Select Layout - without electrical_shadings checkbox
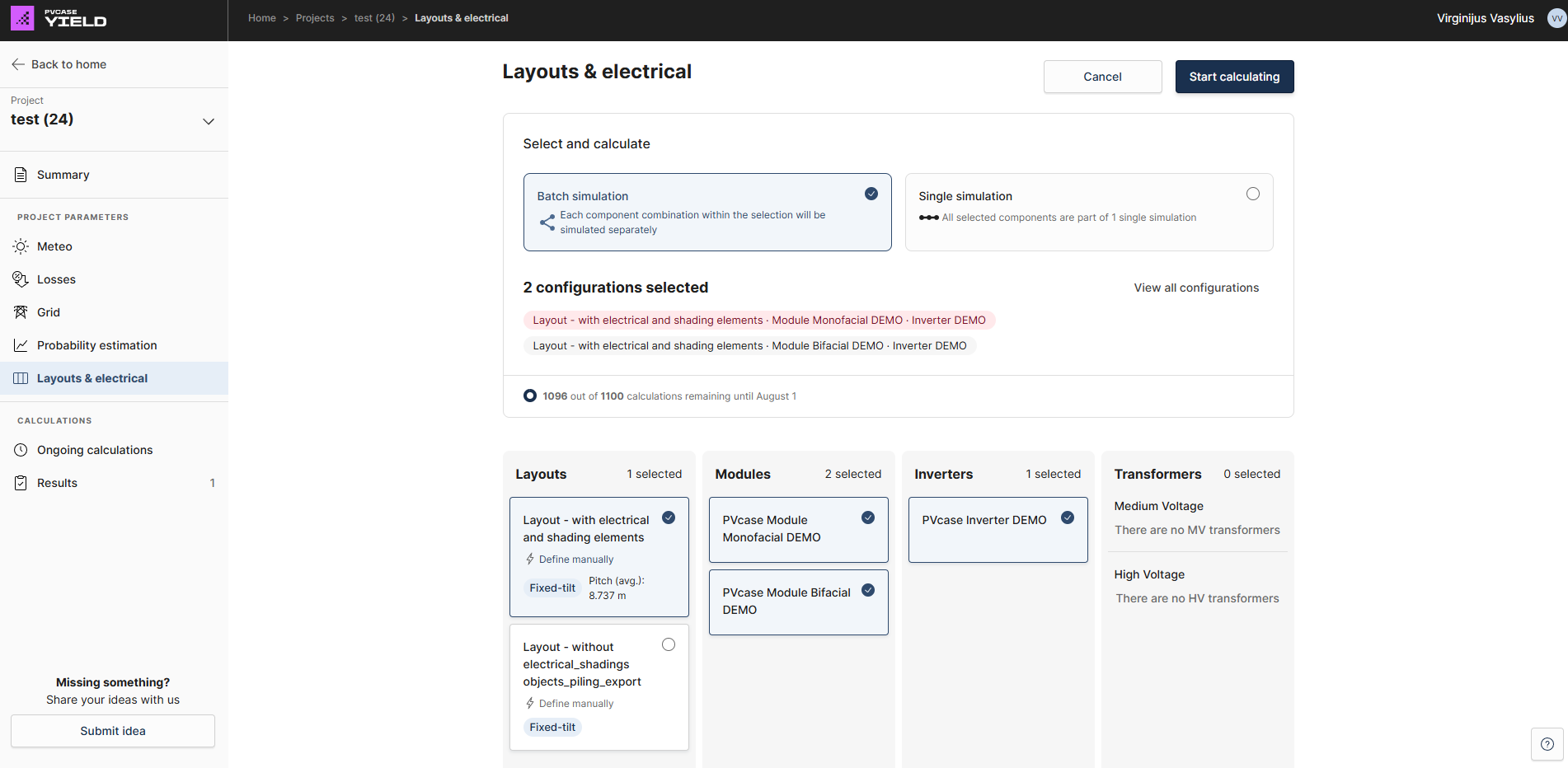The image size is (1568, 768). (x=669, y=644)
